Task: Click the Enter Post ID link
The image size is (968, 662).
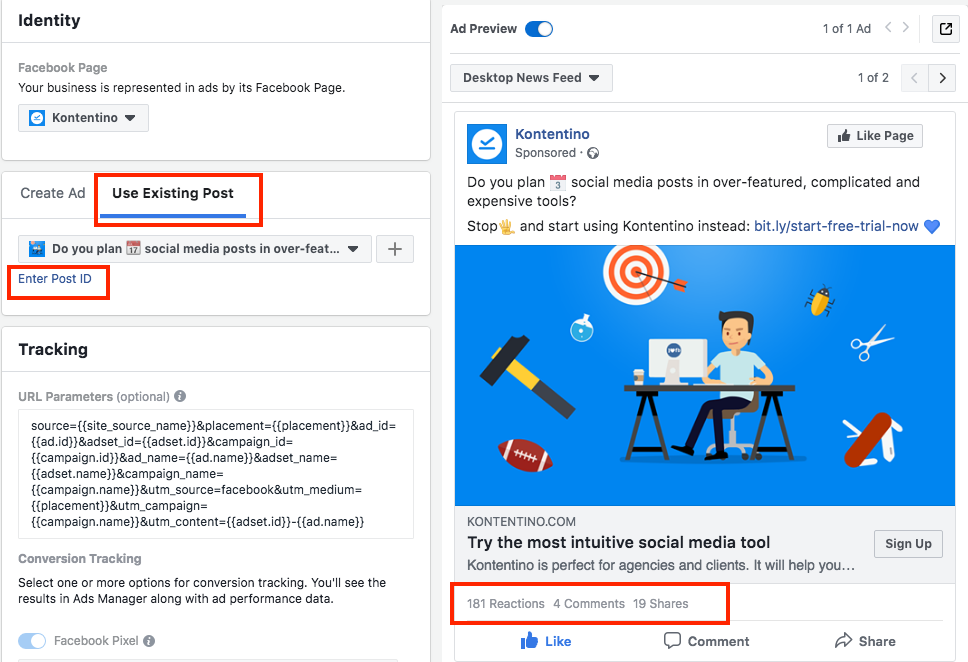Action: pyautogui.click(x=54, y=279)
